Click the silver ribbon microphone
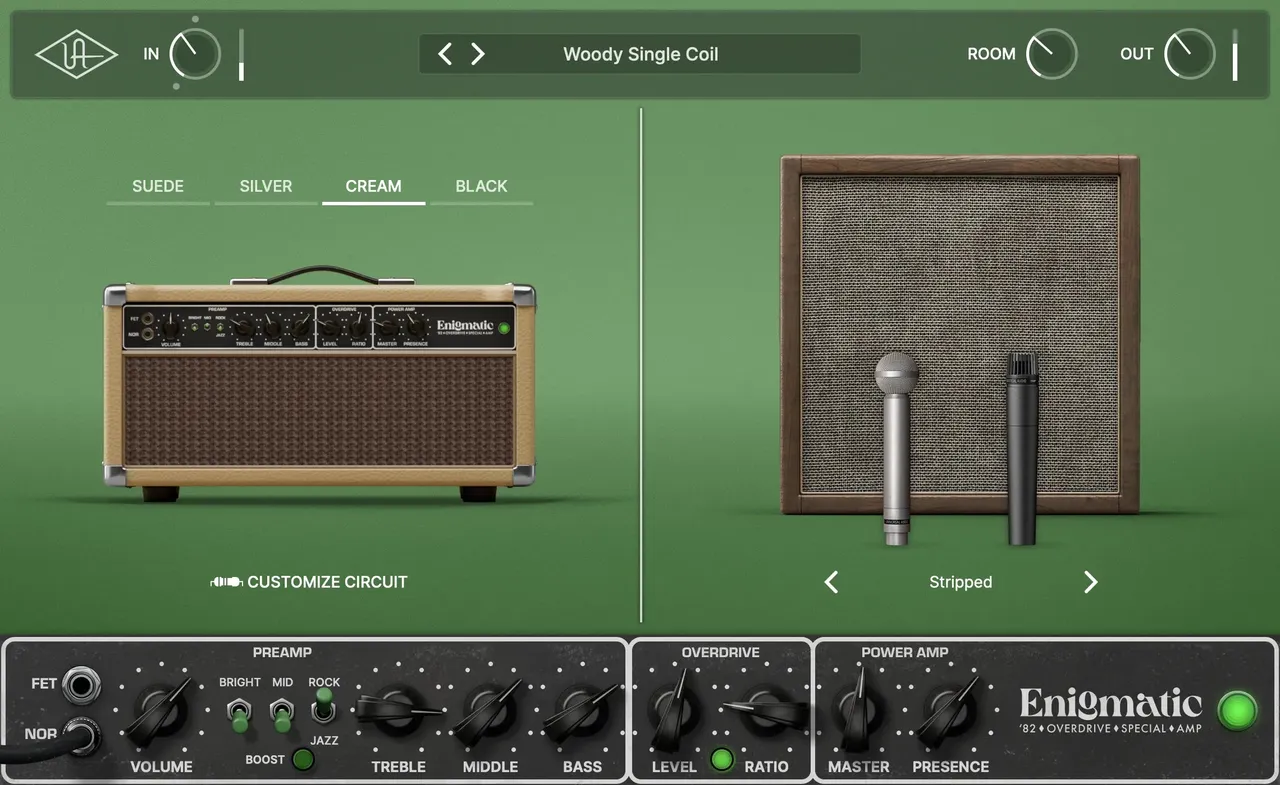This screenshot has height=785, width=1280. point(896,448)
